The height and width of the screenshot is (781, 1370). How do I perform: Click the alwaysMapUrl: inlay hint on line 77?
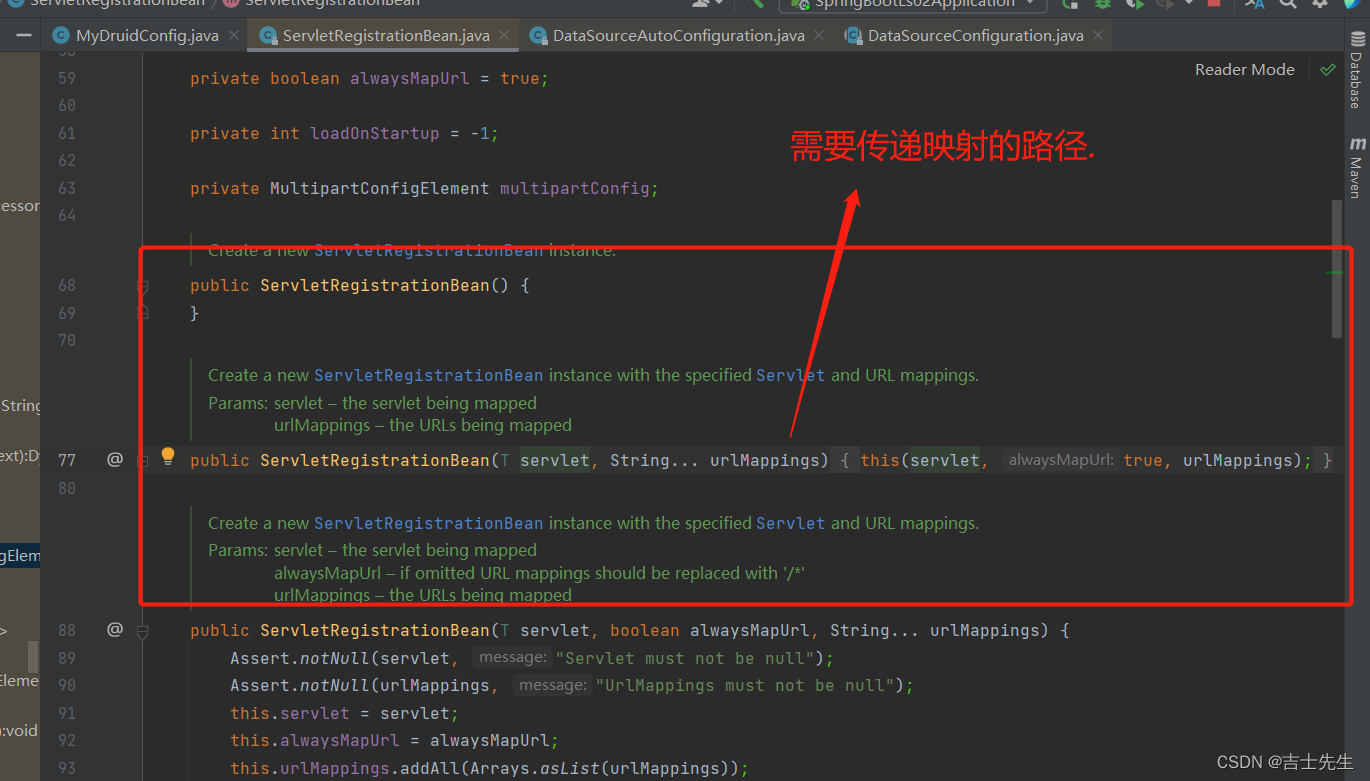point(1061,460)
